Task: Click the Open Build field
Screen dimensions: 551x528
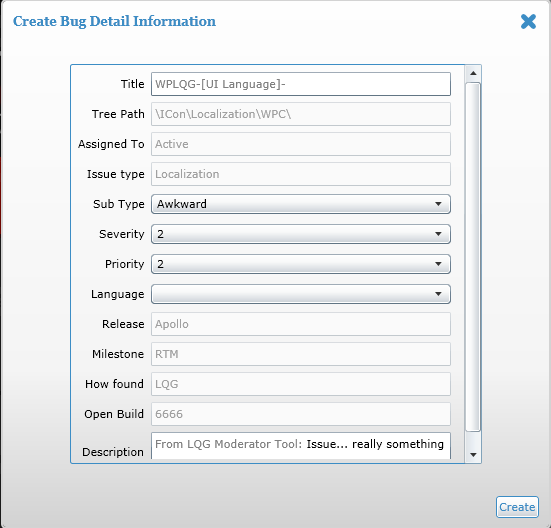Action: (x=301, y=414)
